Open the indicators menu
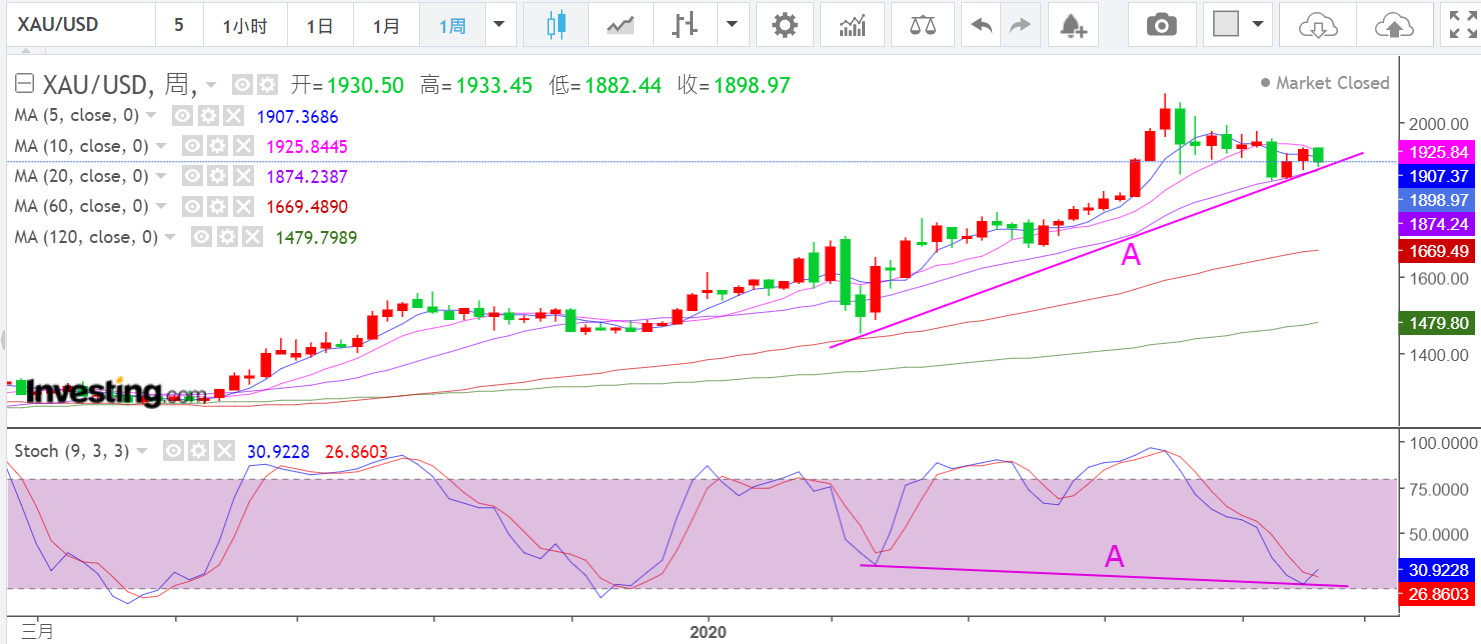1481x644 pixels. pyautogui.click(x=853, y=25)
